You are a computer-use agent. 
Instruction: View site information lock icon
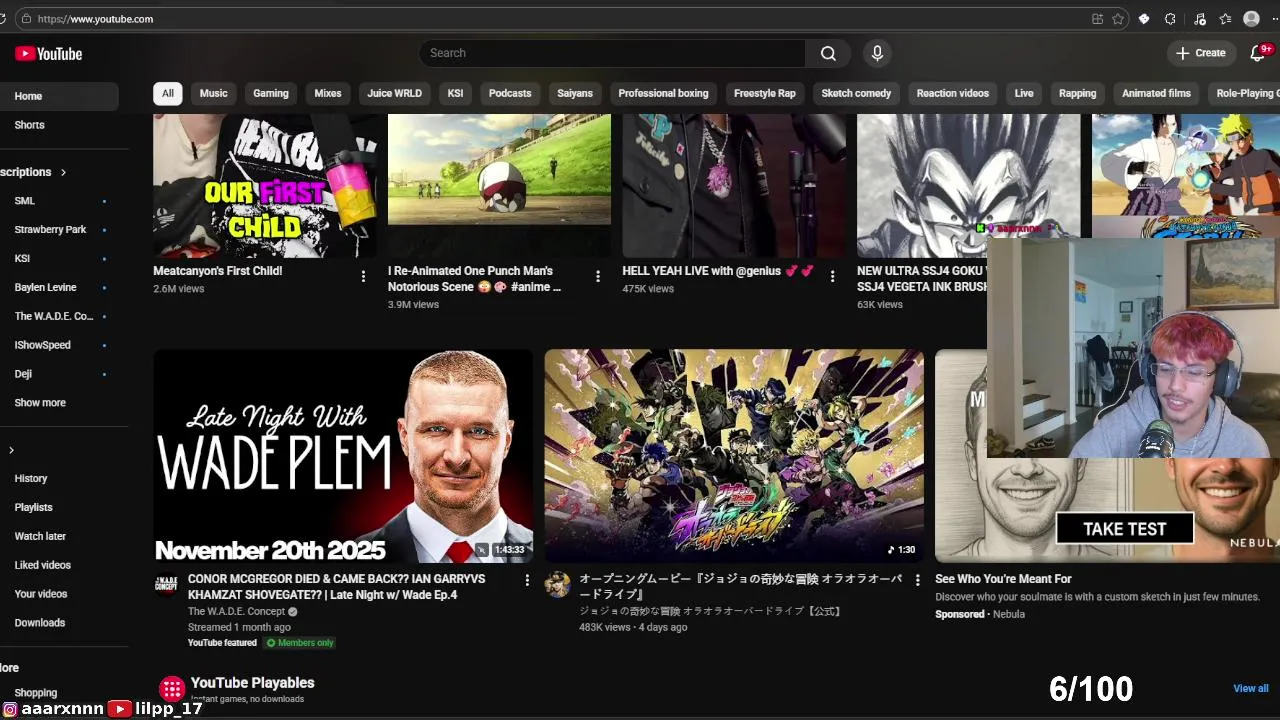point(25,19)
